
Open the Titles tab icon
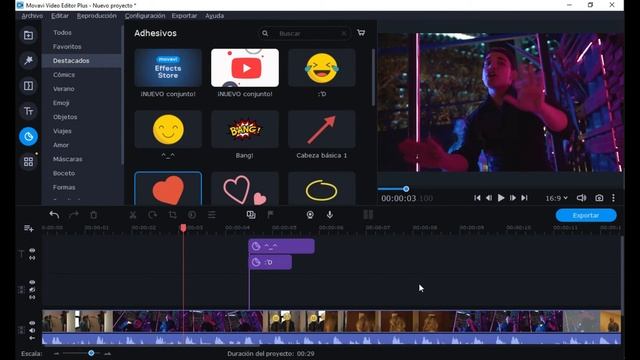(x=28, y=111)
